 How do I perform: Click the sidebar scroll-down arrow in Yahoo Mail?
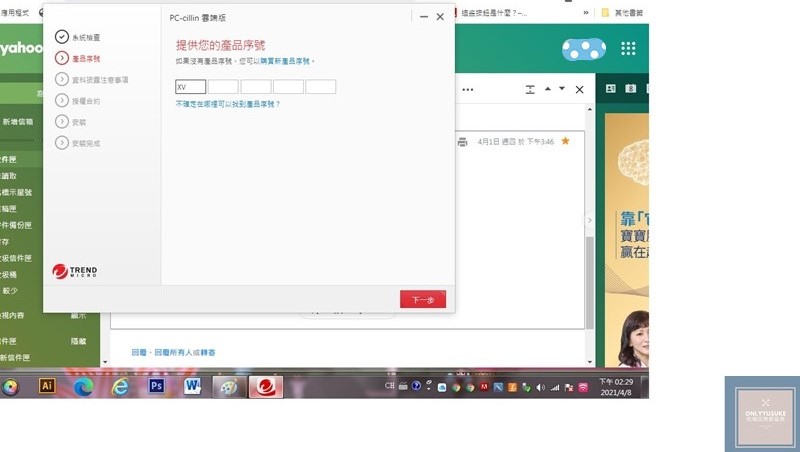[x=105, y=362]
